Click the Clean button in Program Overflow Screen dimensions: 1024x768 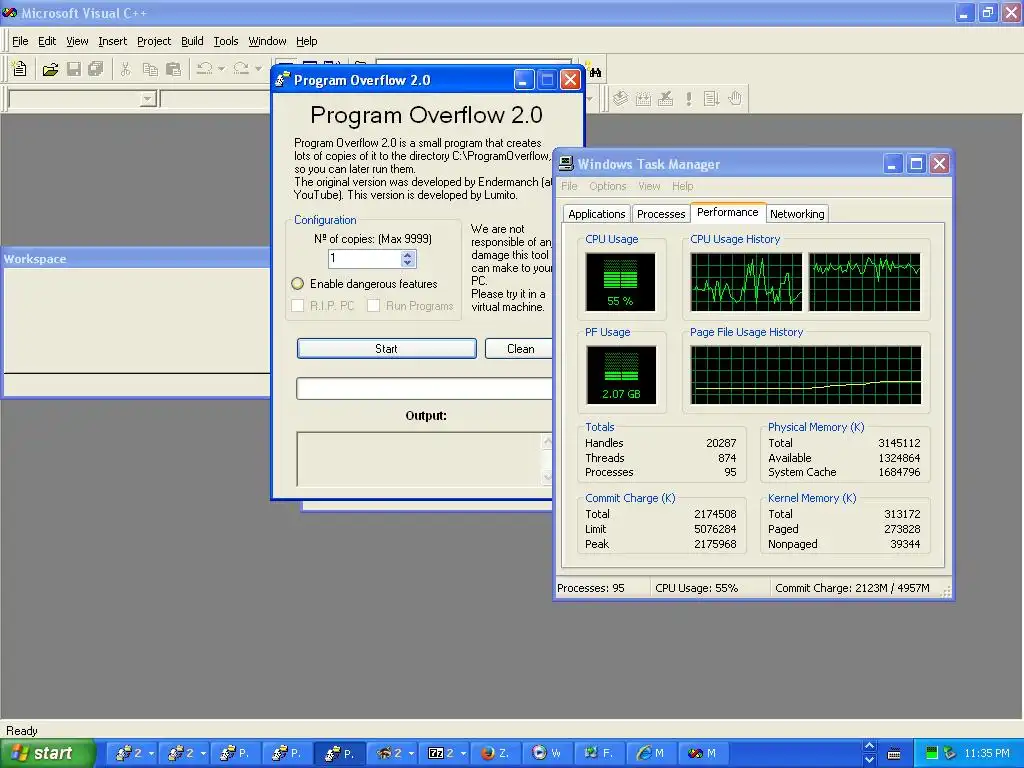[519, 349]
